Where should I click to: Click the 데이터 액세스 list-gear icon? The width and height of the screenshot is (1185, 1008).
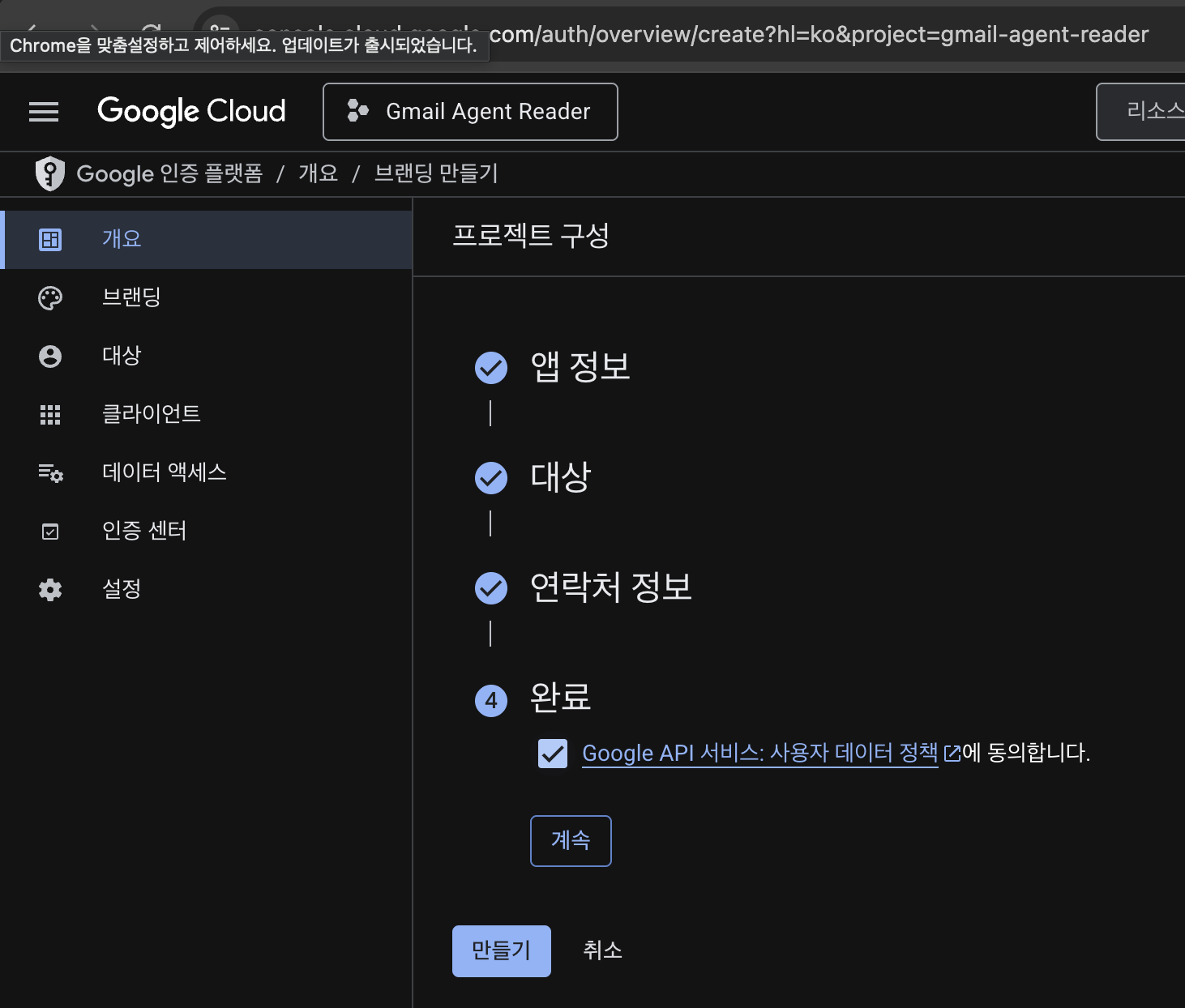[x=50, y=473]
